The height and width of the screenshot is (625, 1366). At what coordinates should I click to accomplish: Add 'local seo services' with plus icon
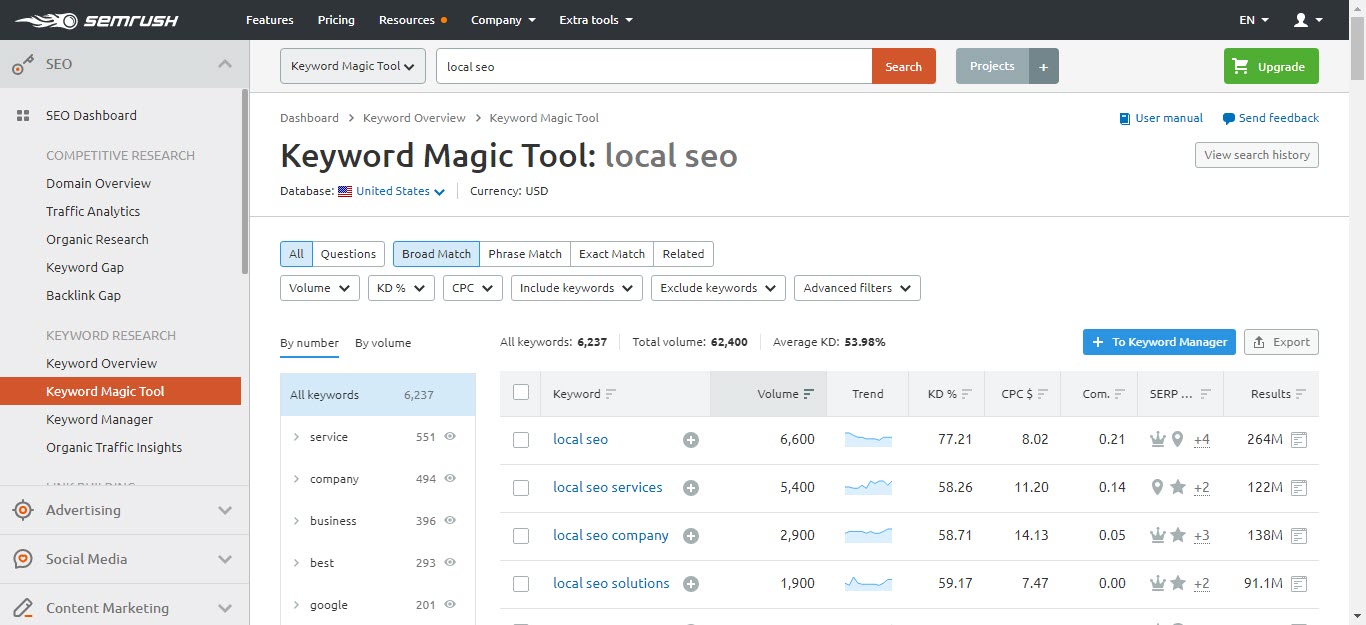click(x=690, y=488)
